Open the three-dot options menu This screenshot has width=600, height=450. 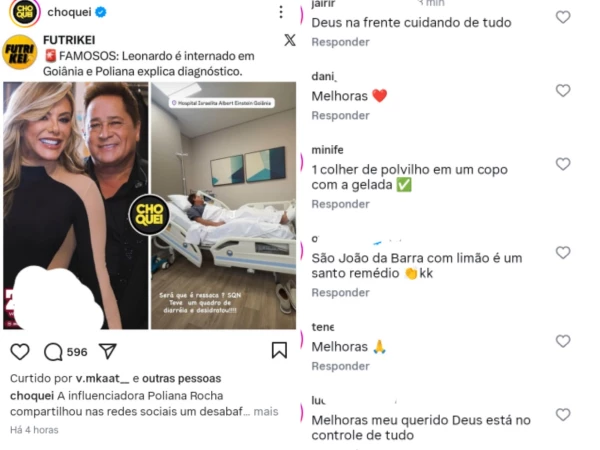pyautogui.click(x=281, y=12)
